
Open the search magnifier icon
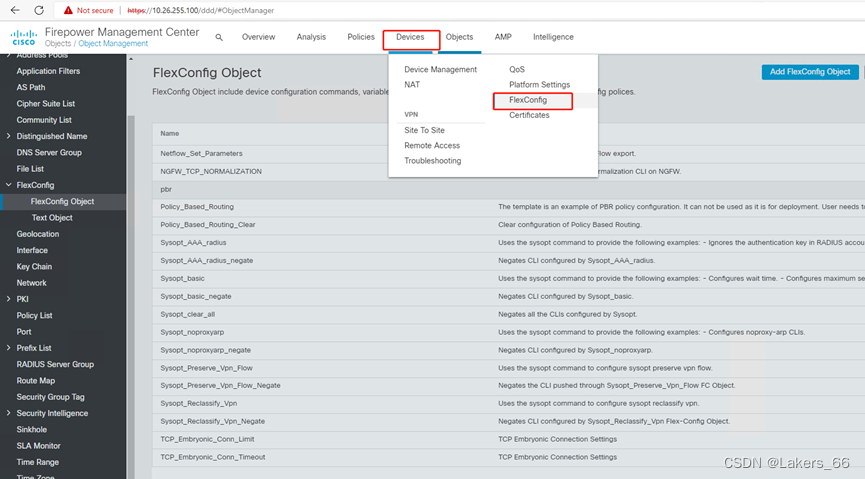click(x=219, y=38)
